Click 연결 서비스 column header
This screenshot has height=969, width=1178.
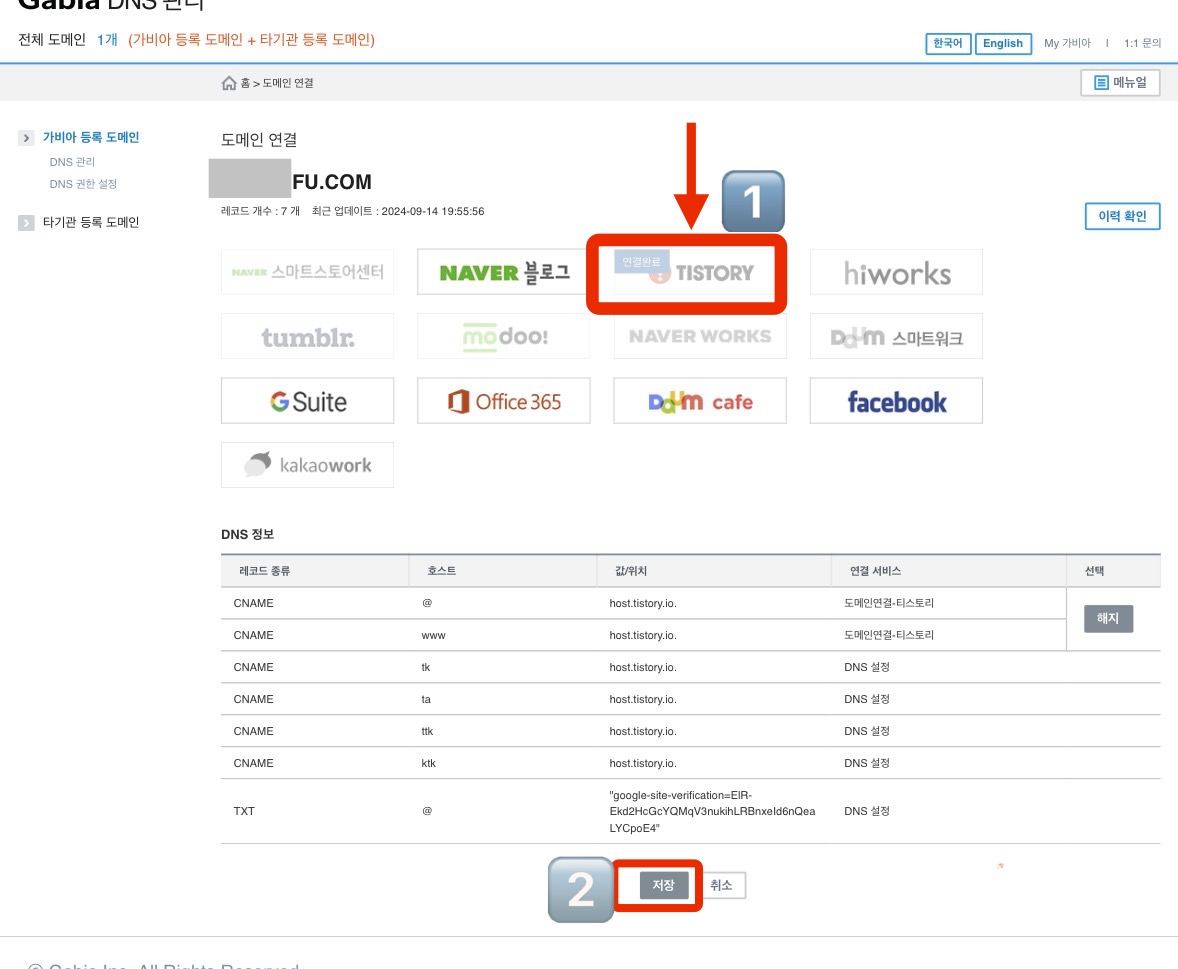click(x=875, y=571)
